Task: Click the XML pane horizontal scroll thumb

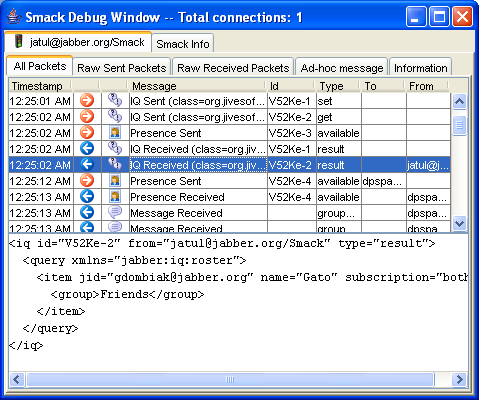Action: [230, 379]
